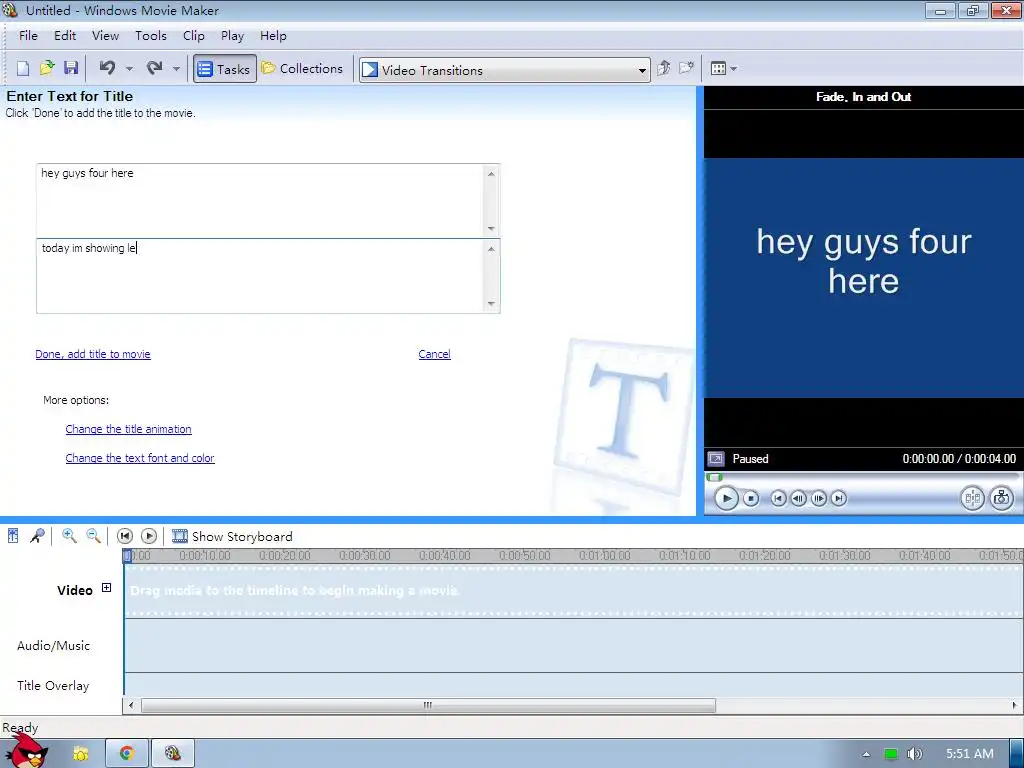Open the File menu
This screenshot has height=768, width=1024.
click(x=28, y=36)
